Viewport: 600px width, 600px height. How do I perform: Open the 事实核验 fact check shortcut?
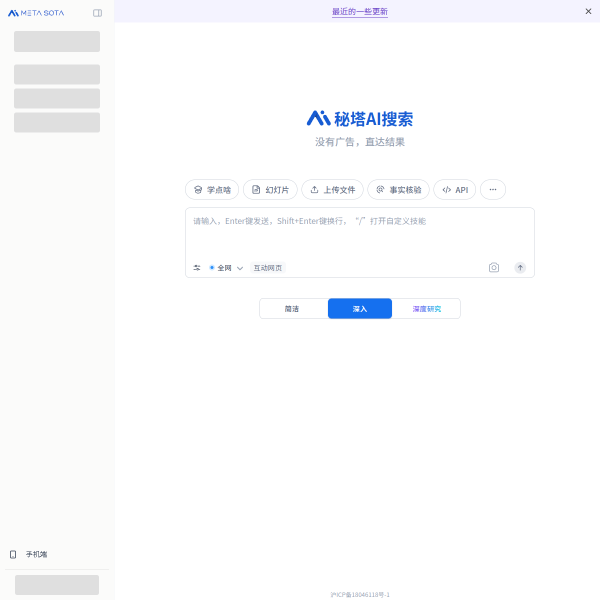(398, 190)
